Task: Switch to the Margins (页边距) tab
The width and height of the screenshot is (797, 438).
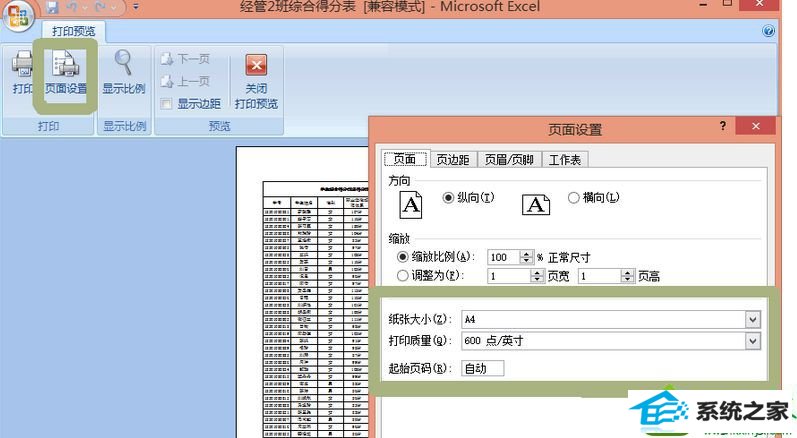Action: click(452, 160)
